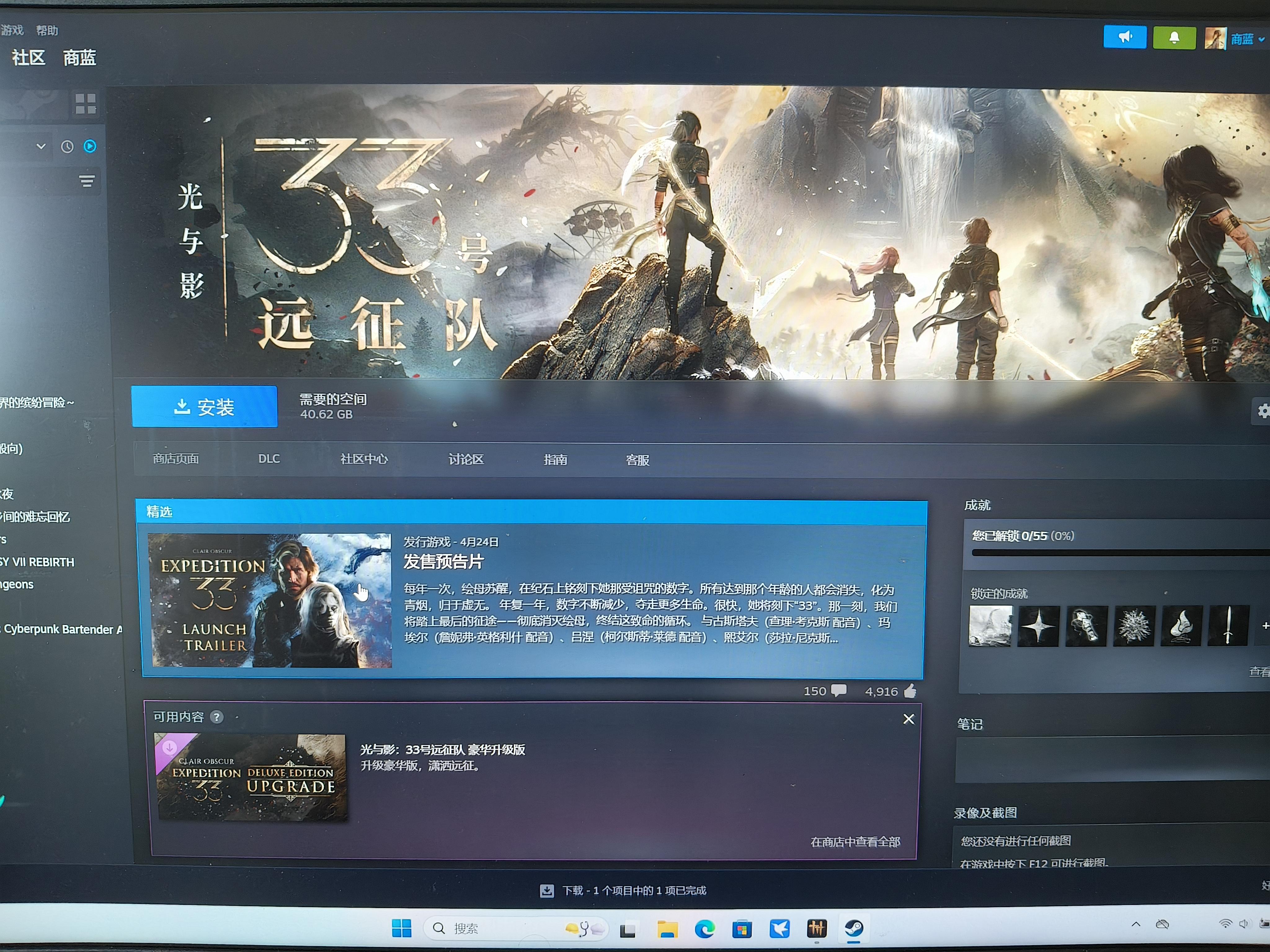Click the recent activity clock icon
Image resolution: width=1270 pixels, height=952 pixels.
[x=67, y=147]
